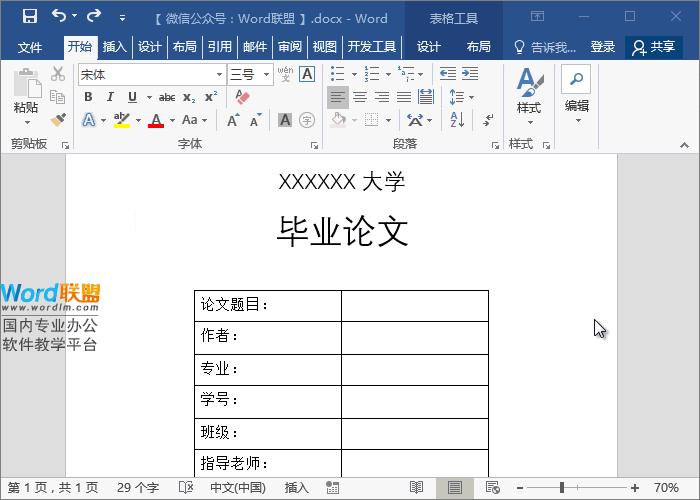Open the 段落 paragraph dialog launcher

pyautogui.click(x=495, y=145)
